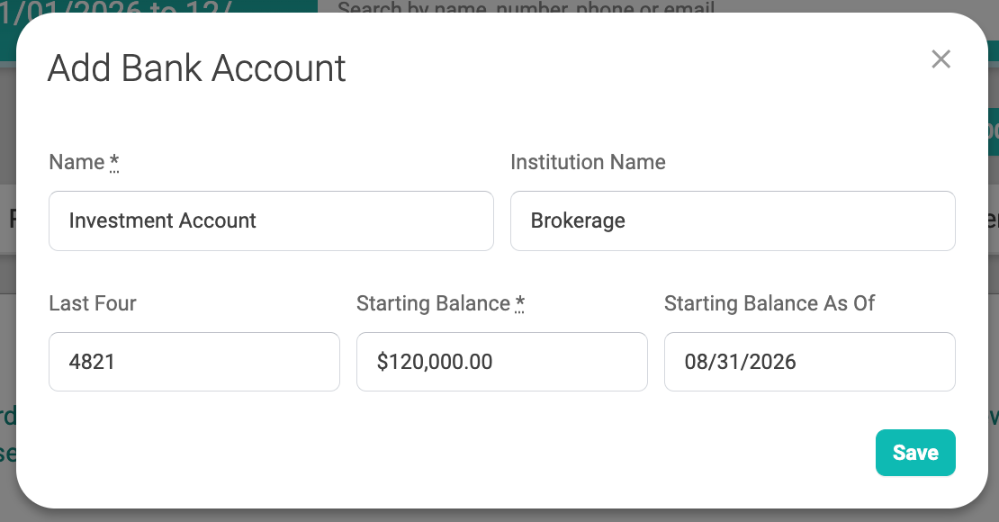Save the new bank account
The height and width of the screenshot is (522, 999).
pos(916,453)
